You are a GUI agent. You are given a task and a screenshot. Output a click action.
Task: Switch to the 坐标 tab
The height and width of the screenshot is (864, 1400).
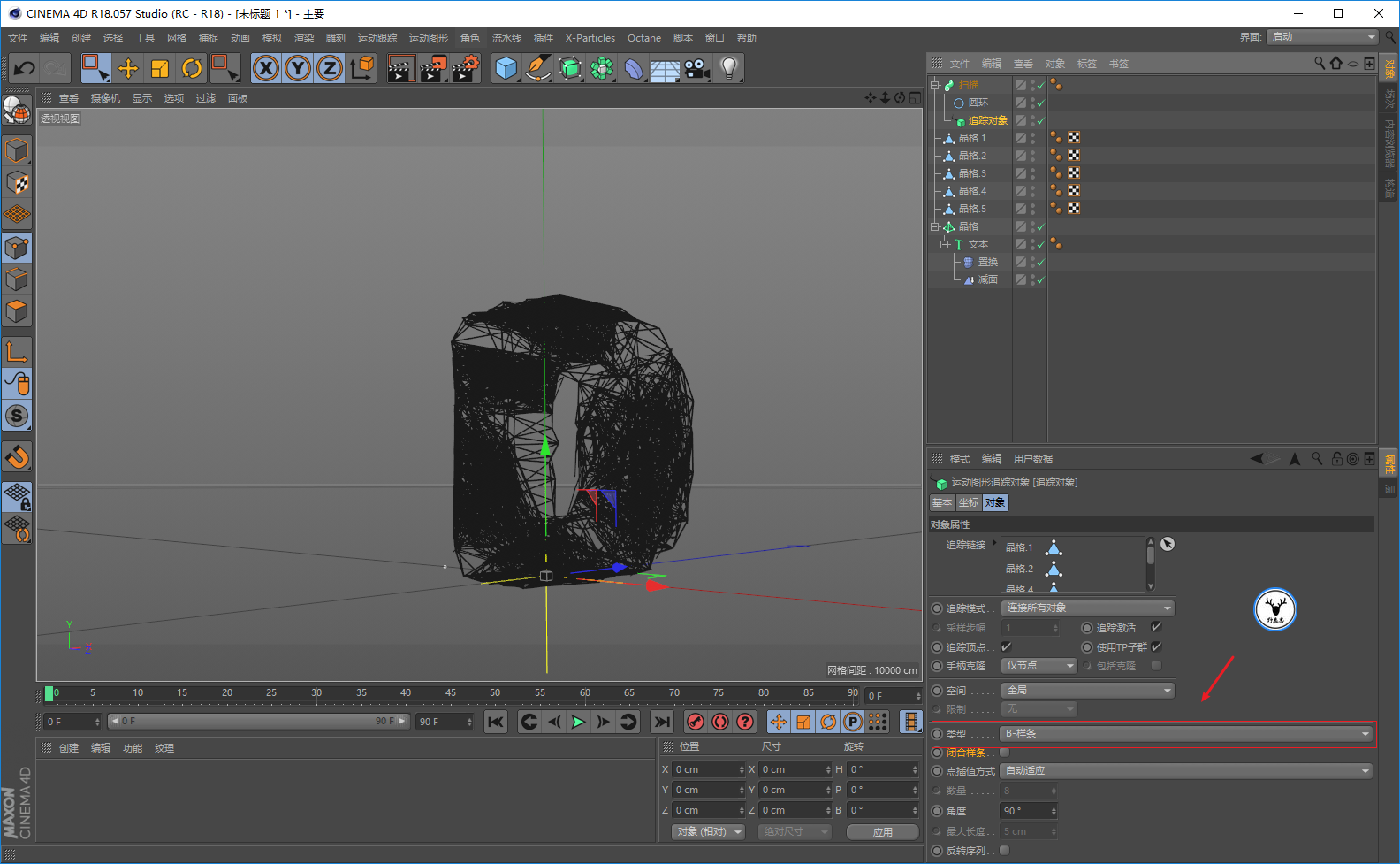pyautogui.click(x=969, y=502)
